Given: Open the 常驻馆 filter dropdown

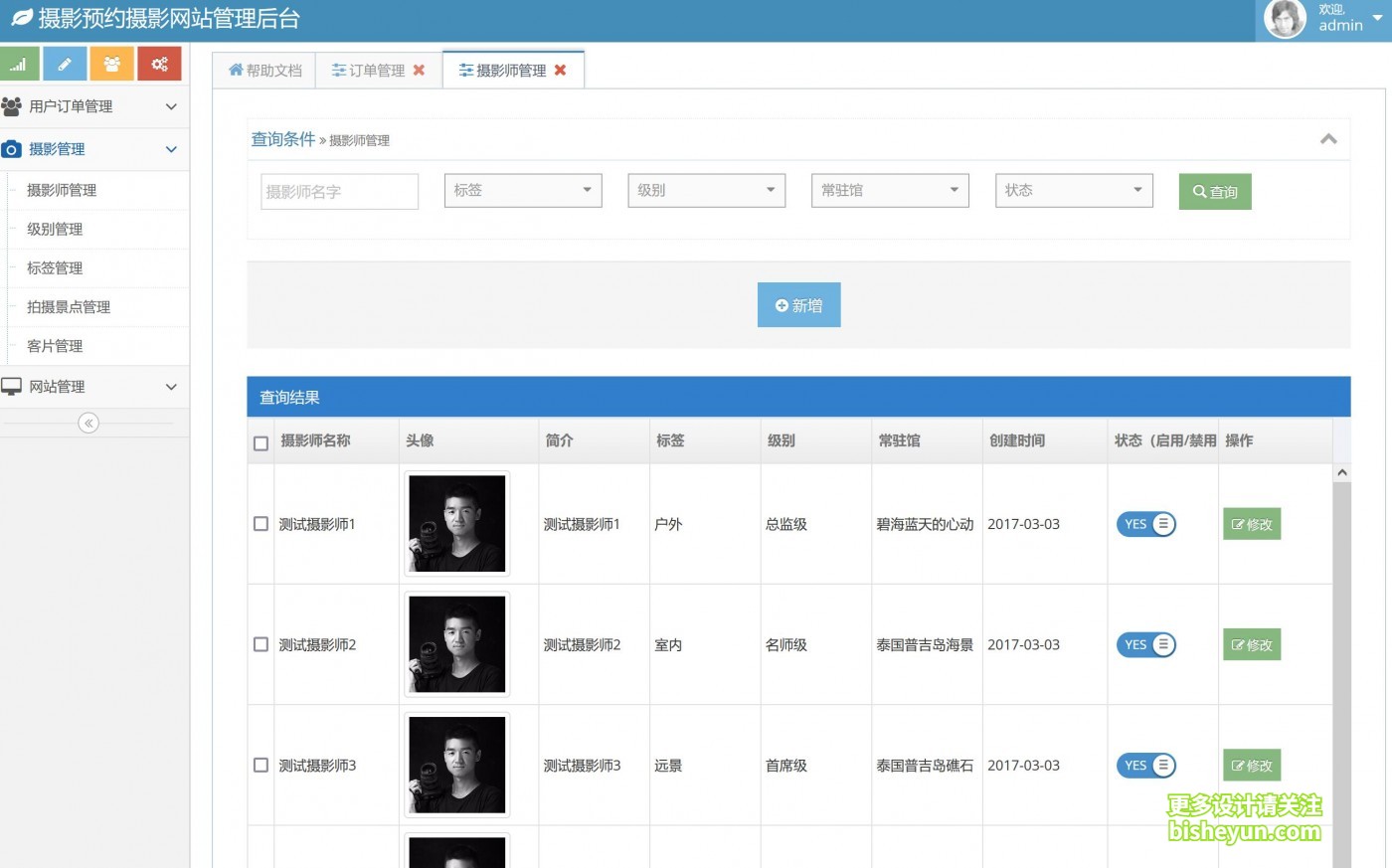Looking at the screenshot, I should 889,190.
